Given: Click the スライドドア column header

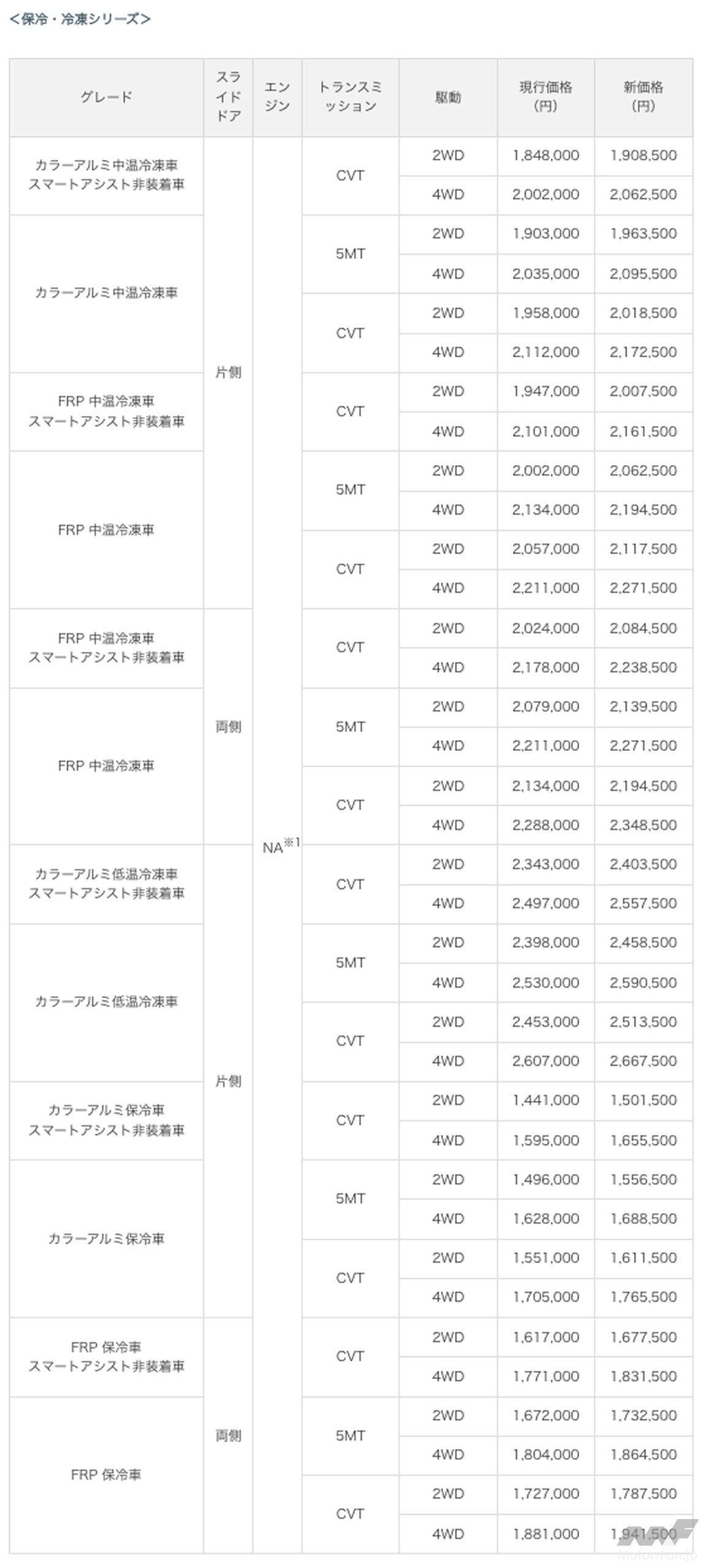Looking at the screenshot, I should point(228,97).
